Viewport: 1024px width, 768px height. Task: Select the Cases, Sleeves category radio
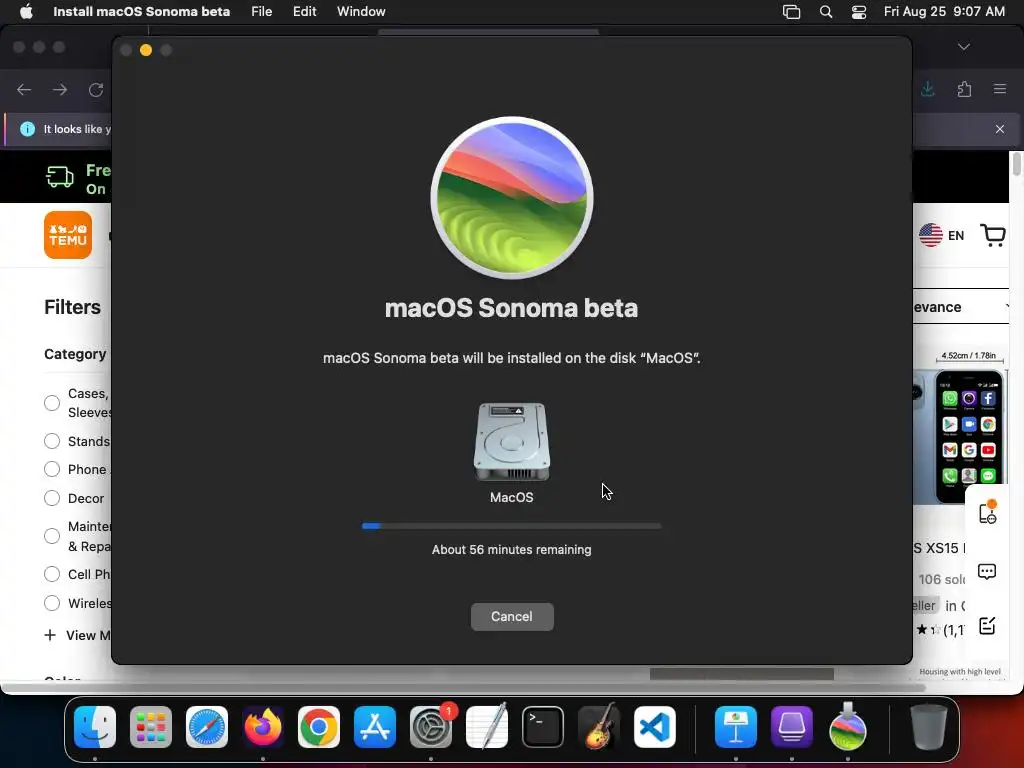(x=52, y=403)
